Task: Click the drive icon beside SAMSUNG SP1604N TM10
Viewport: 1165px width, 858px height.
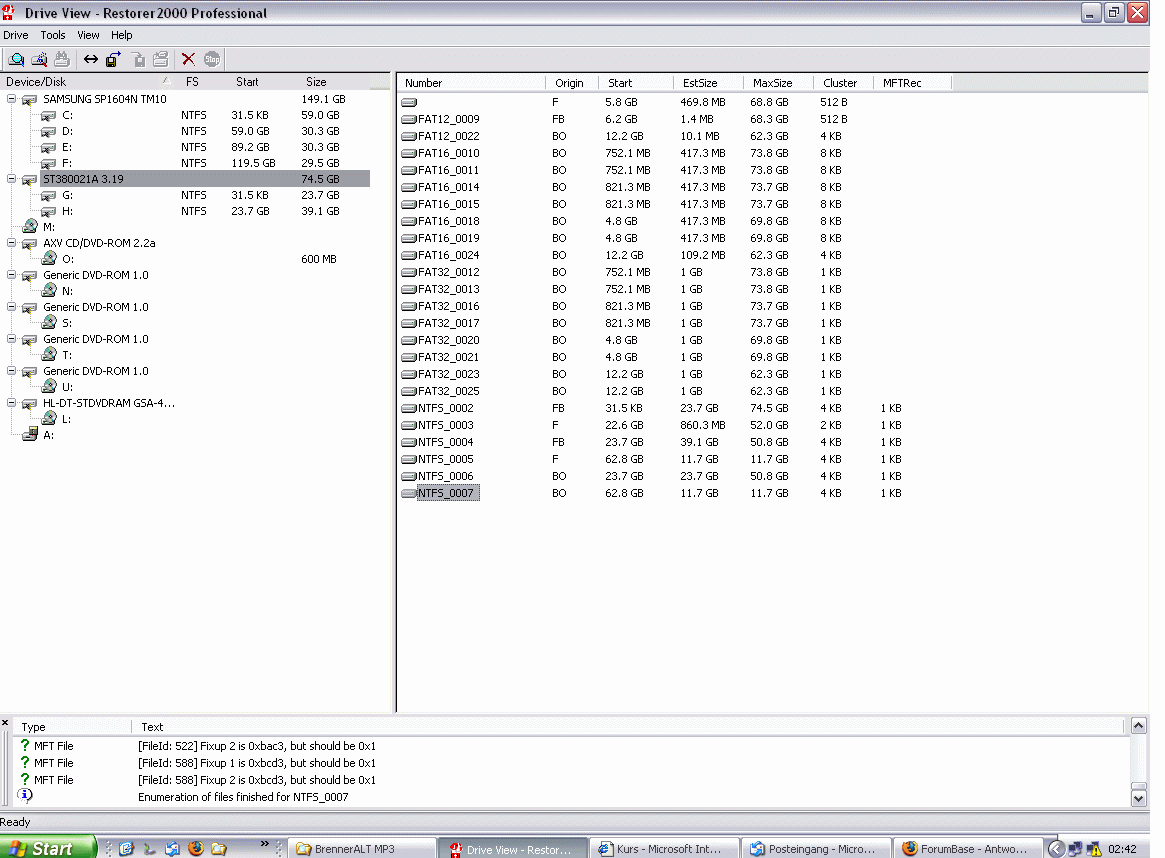Action: pos(30,100)
